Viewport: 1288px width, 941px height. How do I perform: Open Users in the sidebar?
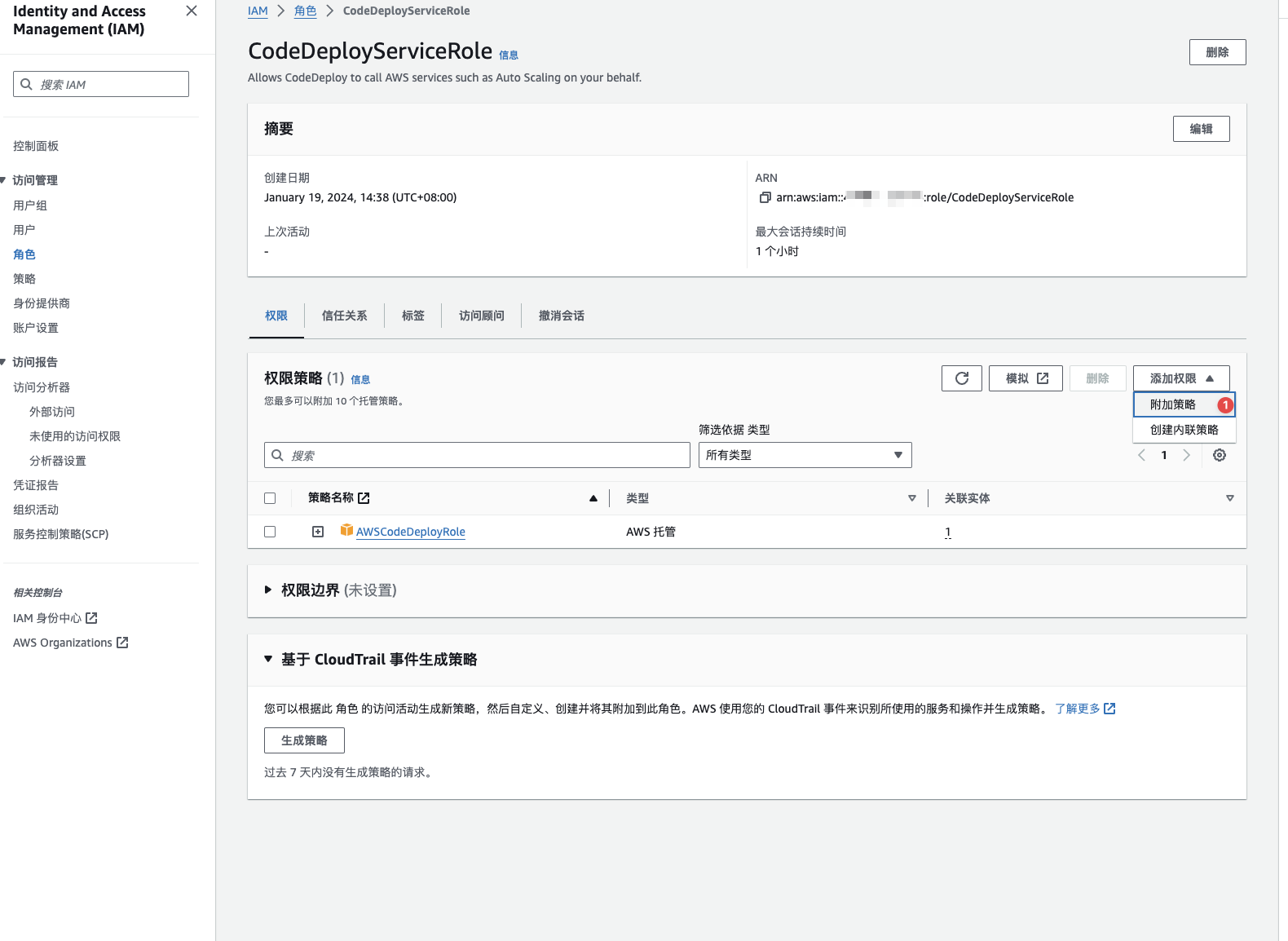coord(24,230)
